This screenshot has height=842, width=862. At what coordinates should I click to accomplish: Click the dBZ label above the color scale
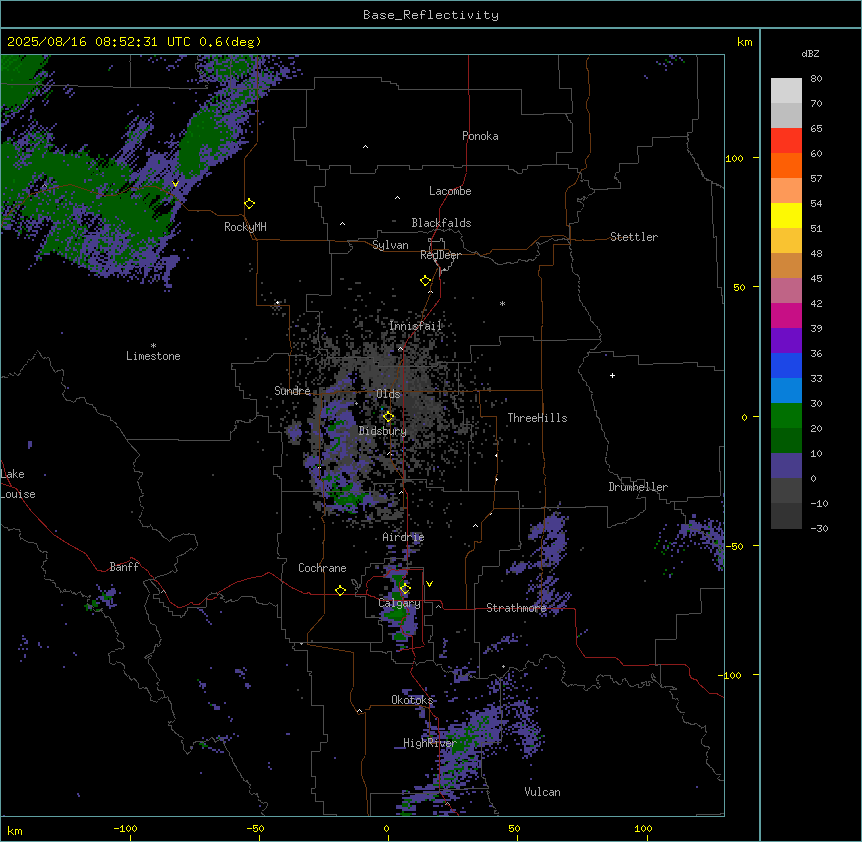pyautogui.click(x=810, y=53)
